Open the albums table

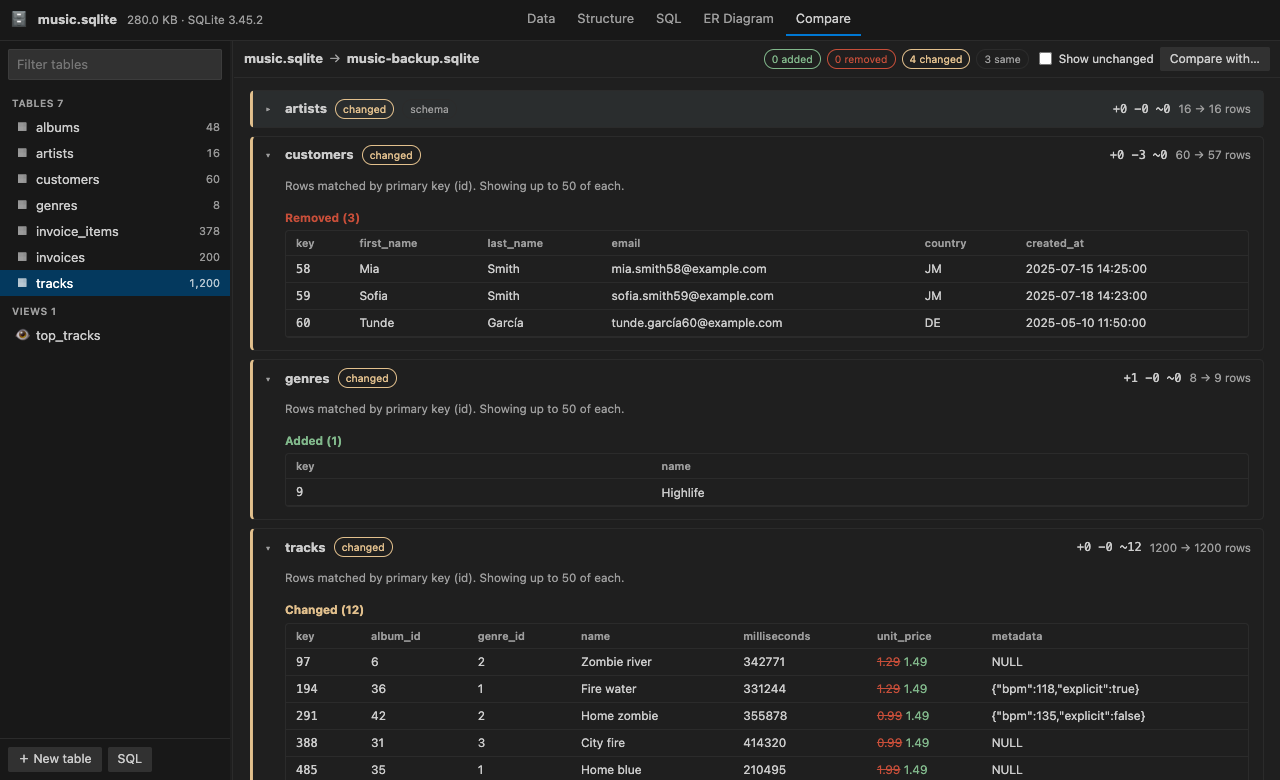click(115, 127)
